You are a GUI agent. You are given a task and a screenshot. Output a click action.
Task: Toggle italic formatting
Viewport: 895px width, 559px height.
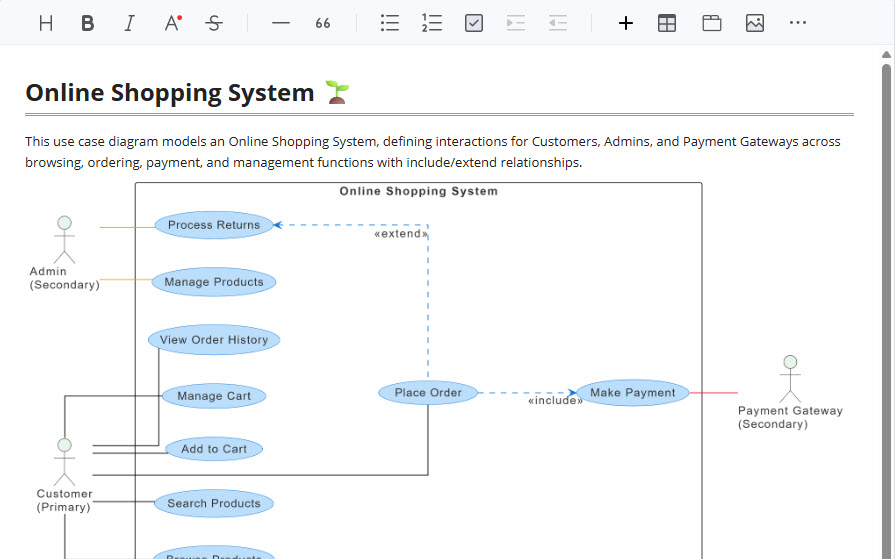130,23
